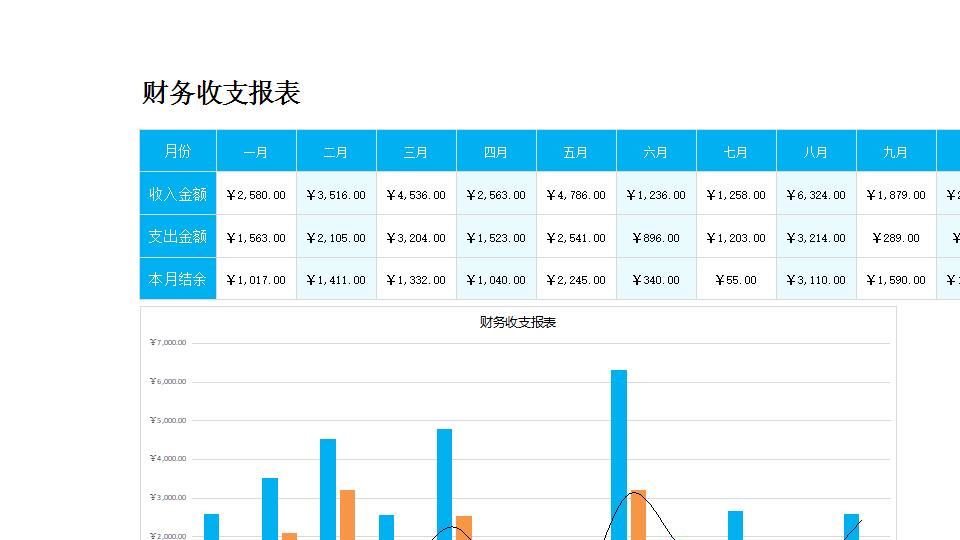Image resolution: width=960 pixels, height=540 pixels.
Task: Select the tallest blue income bar
Action: pos(619,455)
